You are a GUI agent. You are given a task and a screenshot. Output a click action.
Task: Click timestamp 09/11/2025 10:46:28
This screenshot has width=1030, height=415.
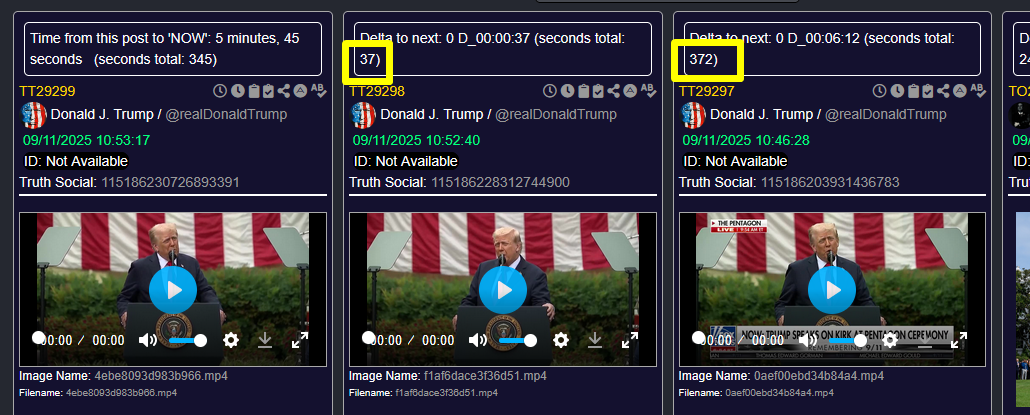point(746,140)
